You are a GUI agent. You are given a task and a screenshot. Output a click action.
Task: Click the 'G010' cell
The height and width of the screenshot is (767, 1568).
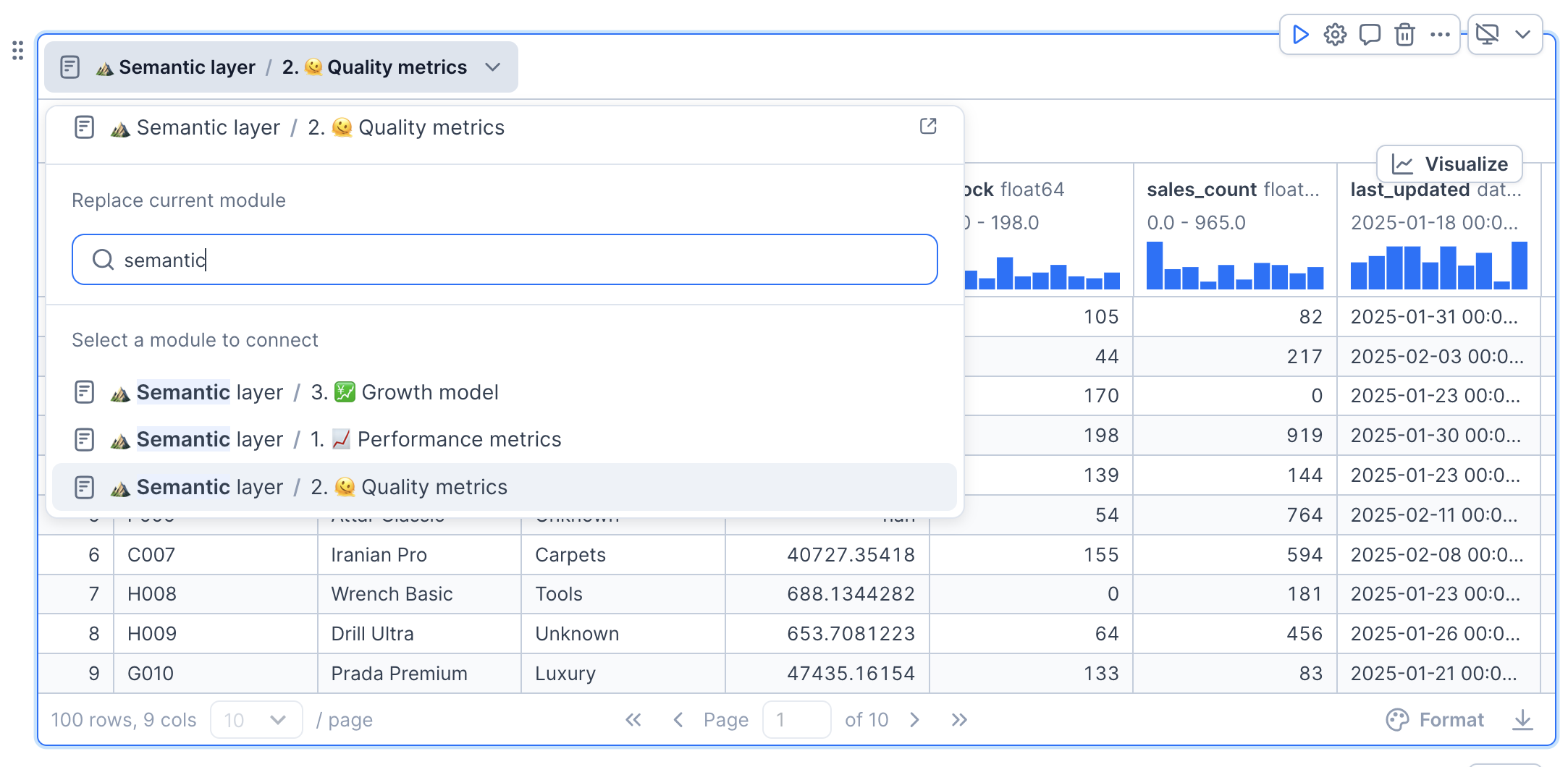pyautogui.click(x=215, y=674)
